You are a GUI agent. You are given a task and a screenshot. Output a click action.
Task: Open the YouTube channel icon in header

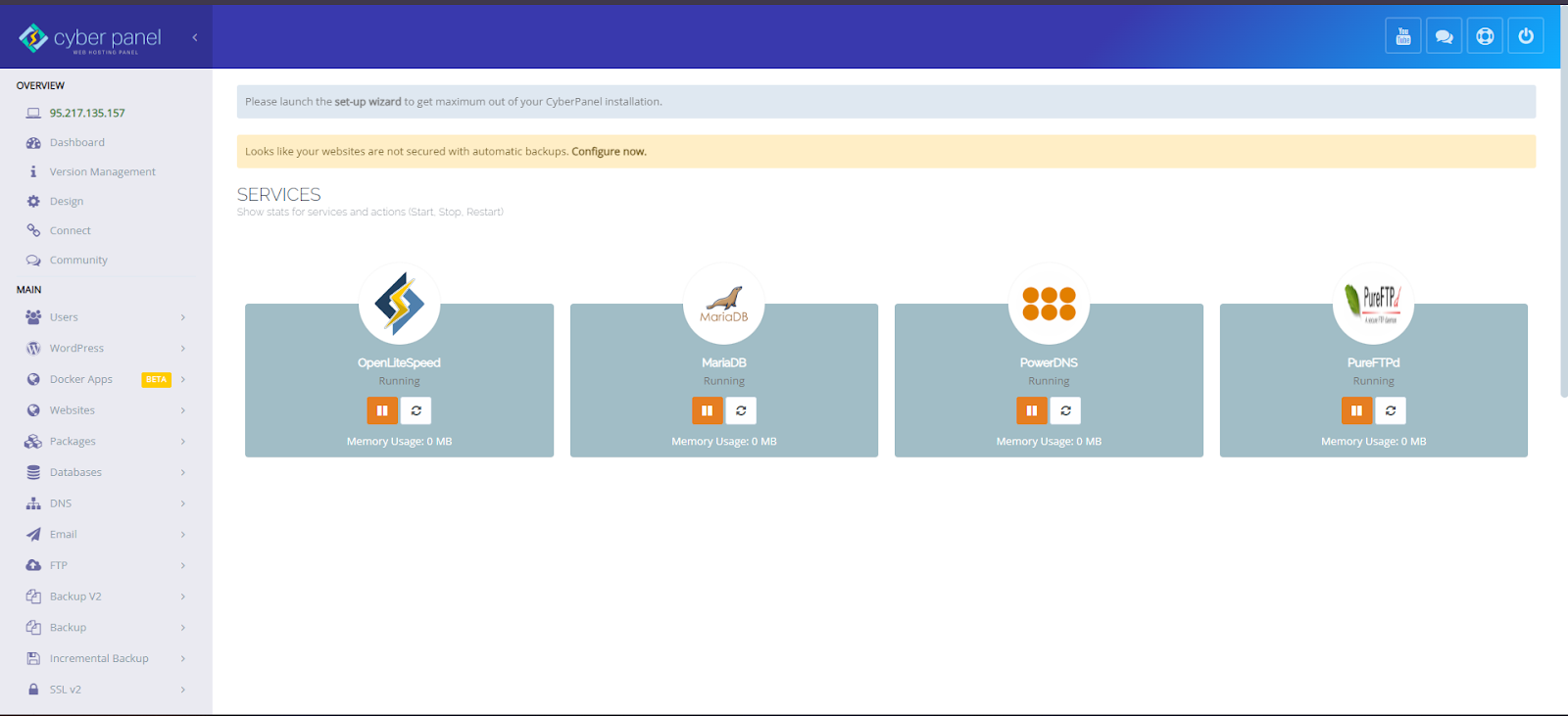pyautogui.click(x=1403, y=36)
